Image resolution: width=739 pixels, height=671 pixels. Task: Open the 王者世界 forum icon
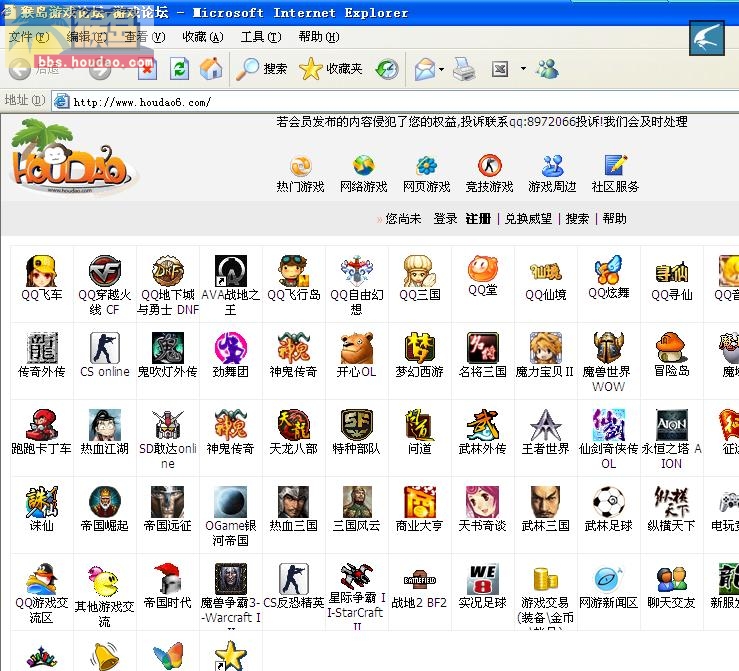tap(546, 425)
